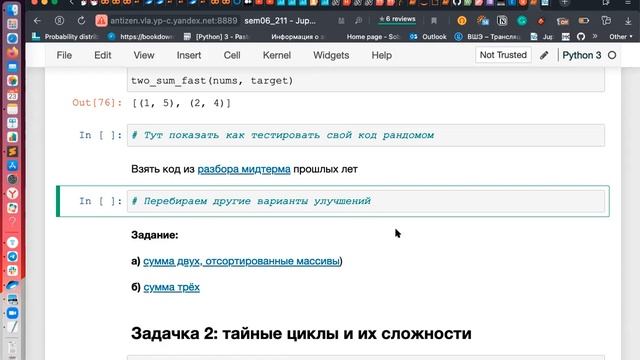This screenshot has width=640, height=360.
Task: Open the Help menu
Action: pos(382,55)
